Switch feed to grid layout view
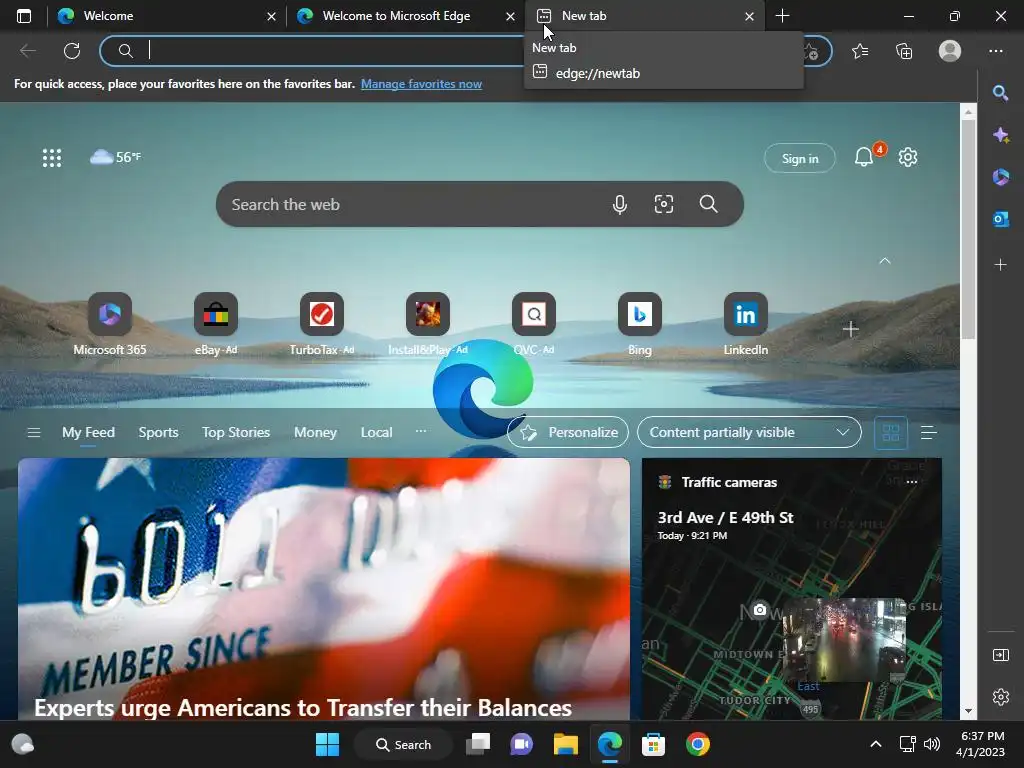This screenshot has width=1024, height=768. pos(891,432)
